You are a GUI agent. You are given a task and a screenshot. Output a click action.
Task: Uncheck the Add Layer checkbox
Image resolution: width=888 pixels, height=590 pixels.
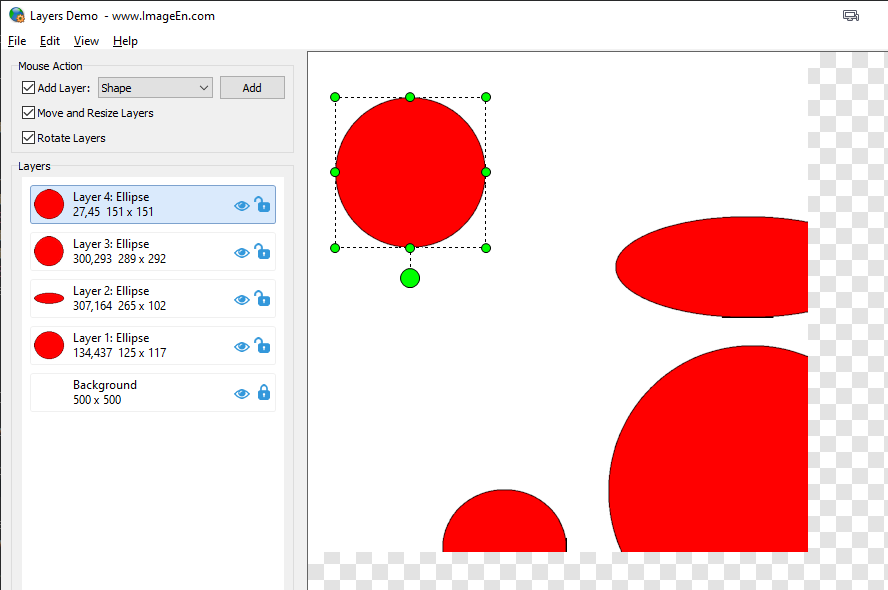28,88
